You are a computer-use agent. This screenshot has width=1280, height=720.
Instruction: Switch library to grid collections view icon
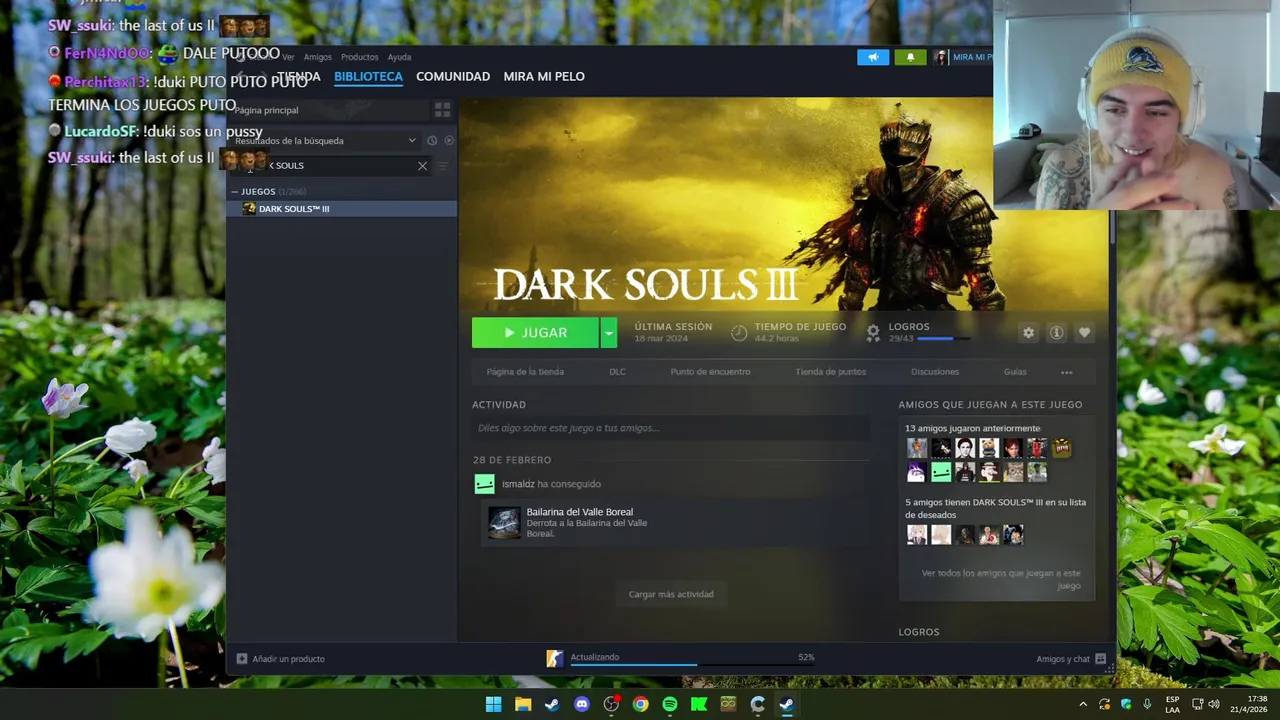[x=442, y=110]
